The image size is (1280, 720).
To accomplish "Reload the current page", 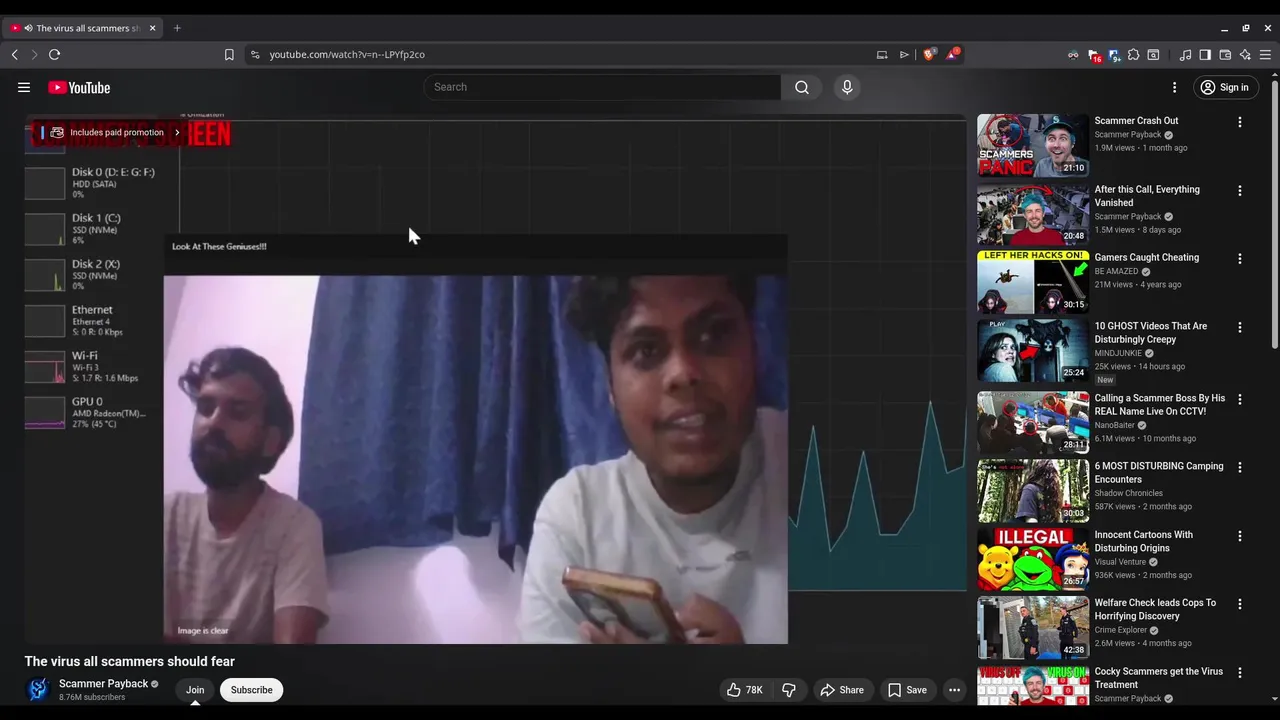I will [55, 54].
